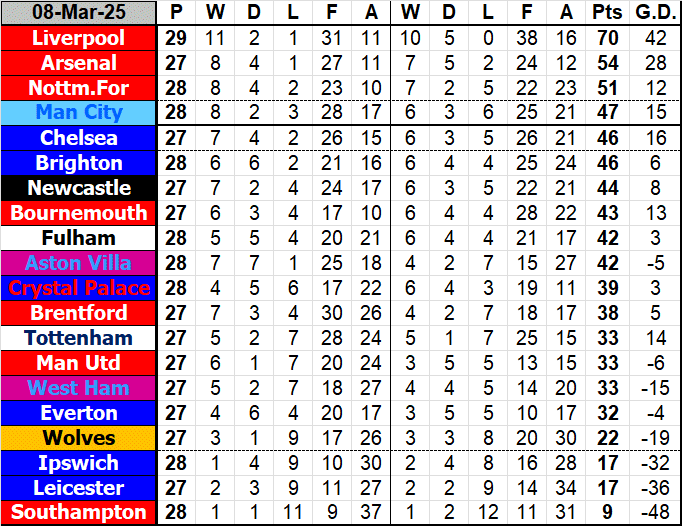This screenshot has width=682, height=526.
Task: Click the Man Utd team cell
Action: click(x=79, y=363)
